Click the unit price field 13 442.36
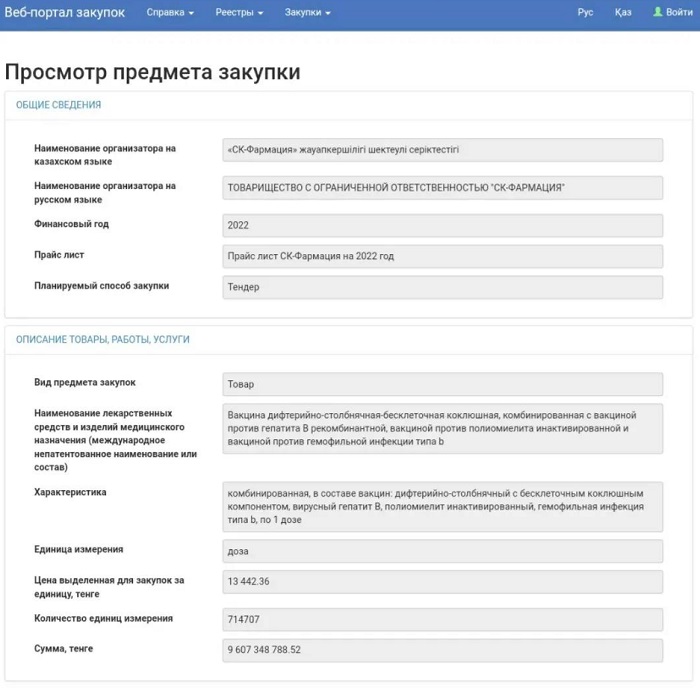The height and width of the screenshot is (688, 700). (443, 582)
